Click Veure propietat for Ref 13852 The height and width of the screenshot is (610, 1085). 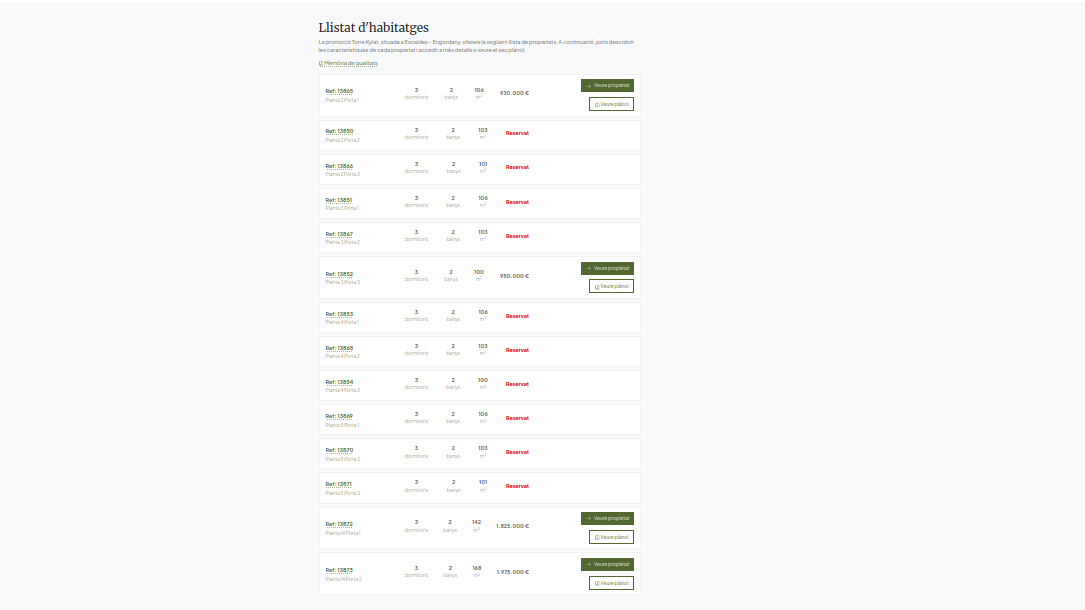tap(607, 268)
